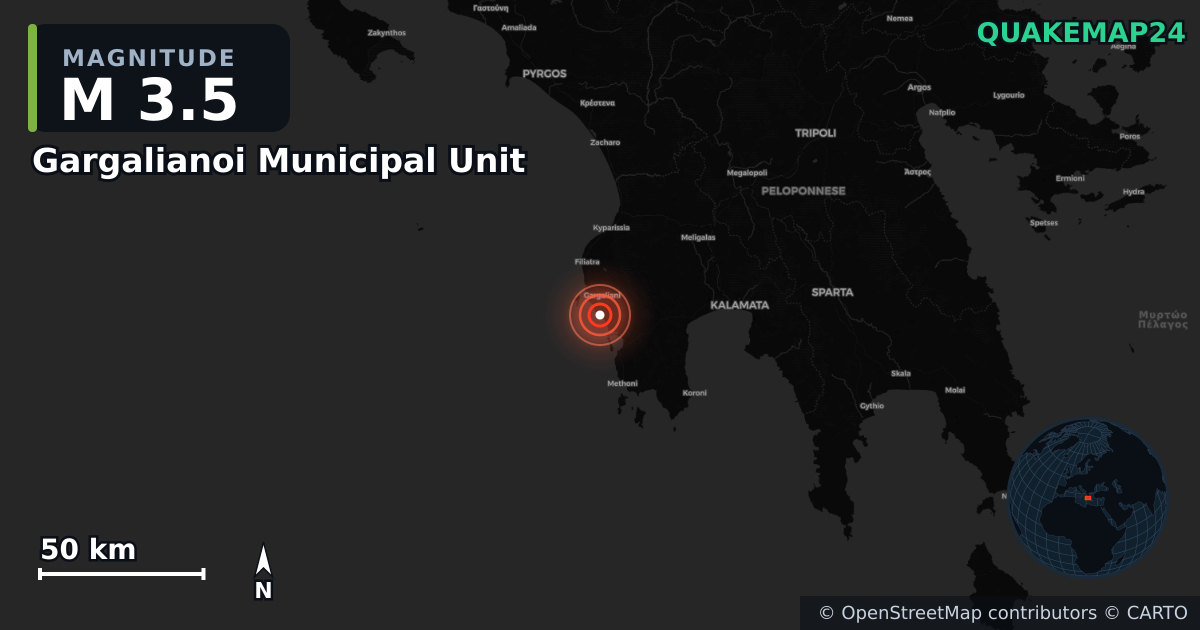Open the globe locator inset
The image size is (1200, 630).
pyautogui.click(x=1087, y=497)
